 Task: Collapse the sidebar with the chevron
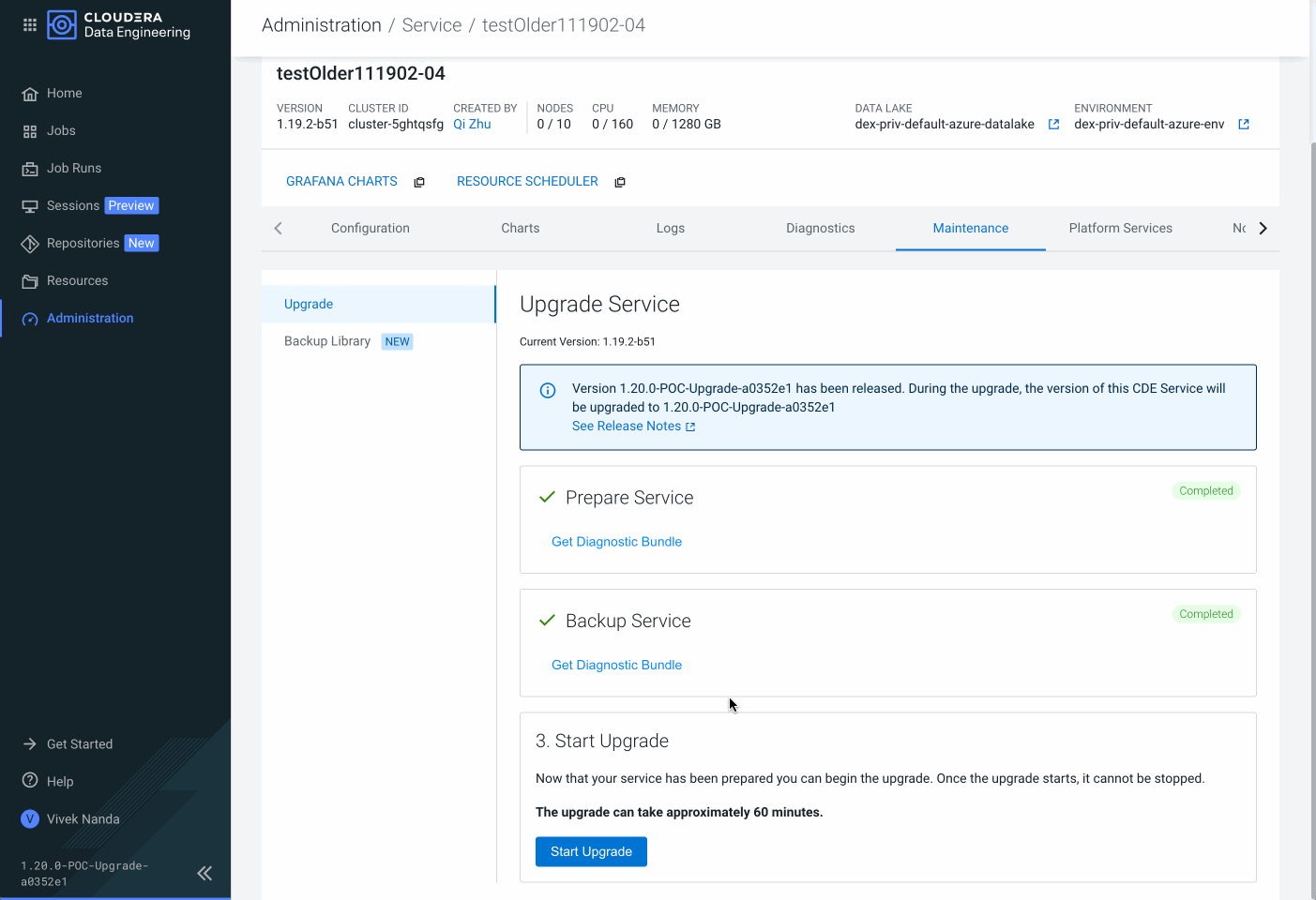tap(204, 873)
